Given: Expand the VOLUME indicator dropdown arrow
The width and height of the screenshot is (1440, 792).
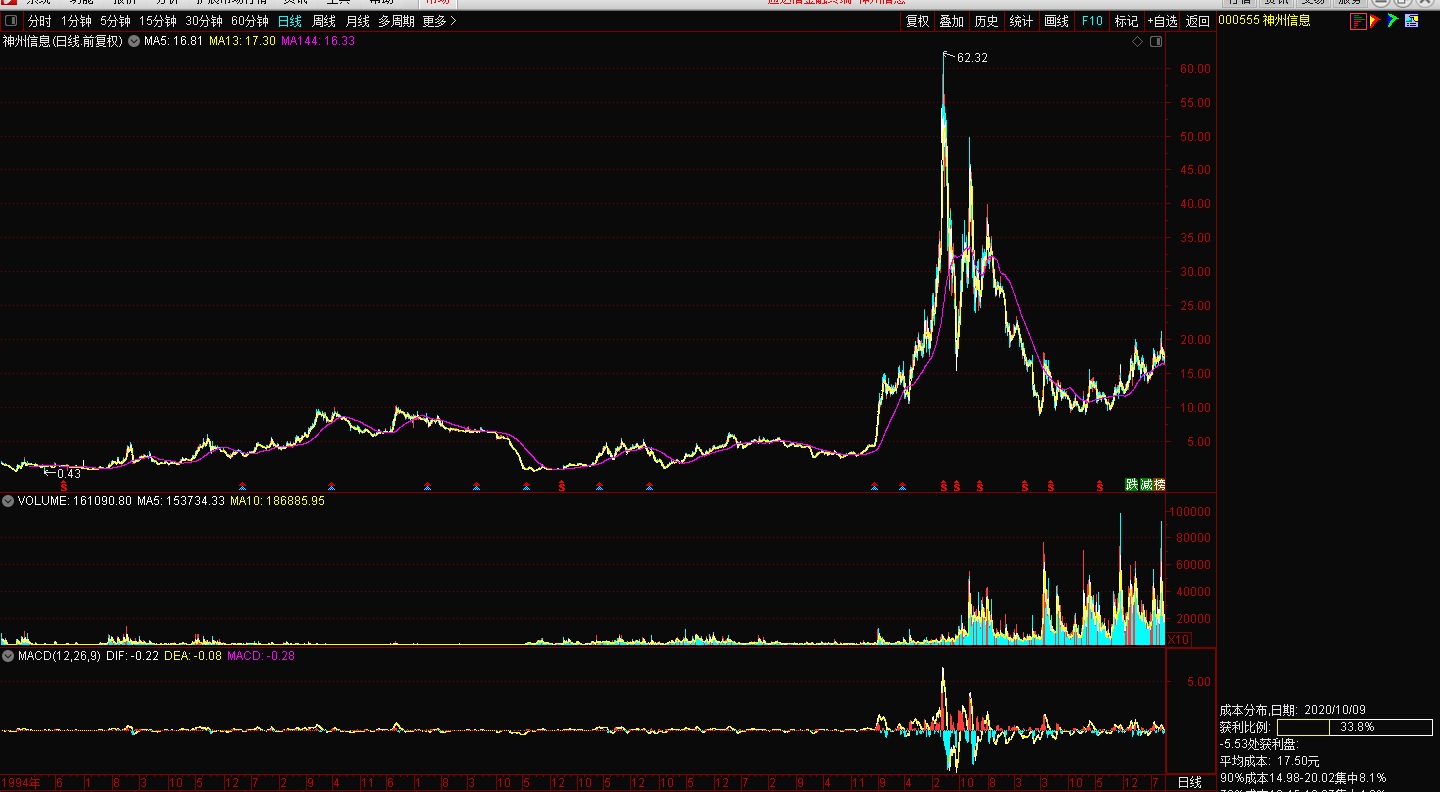Looking at the screenshot, I should point(8,501).
